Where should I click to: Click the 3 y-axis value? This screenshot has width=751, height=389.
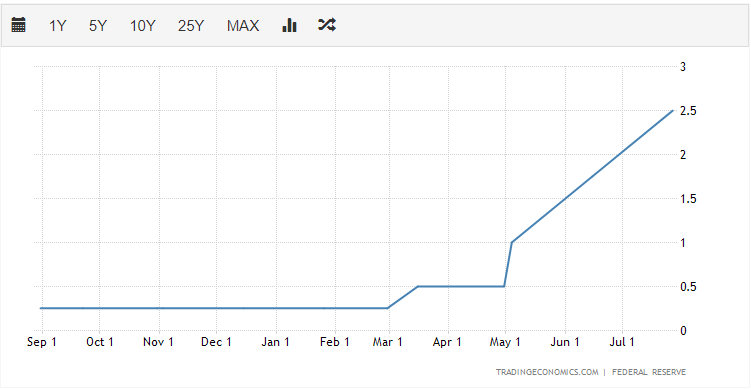pyautogui.click(x=683, y=67)
